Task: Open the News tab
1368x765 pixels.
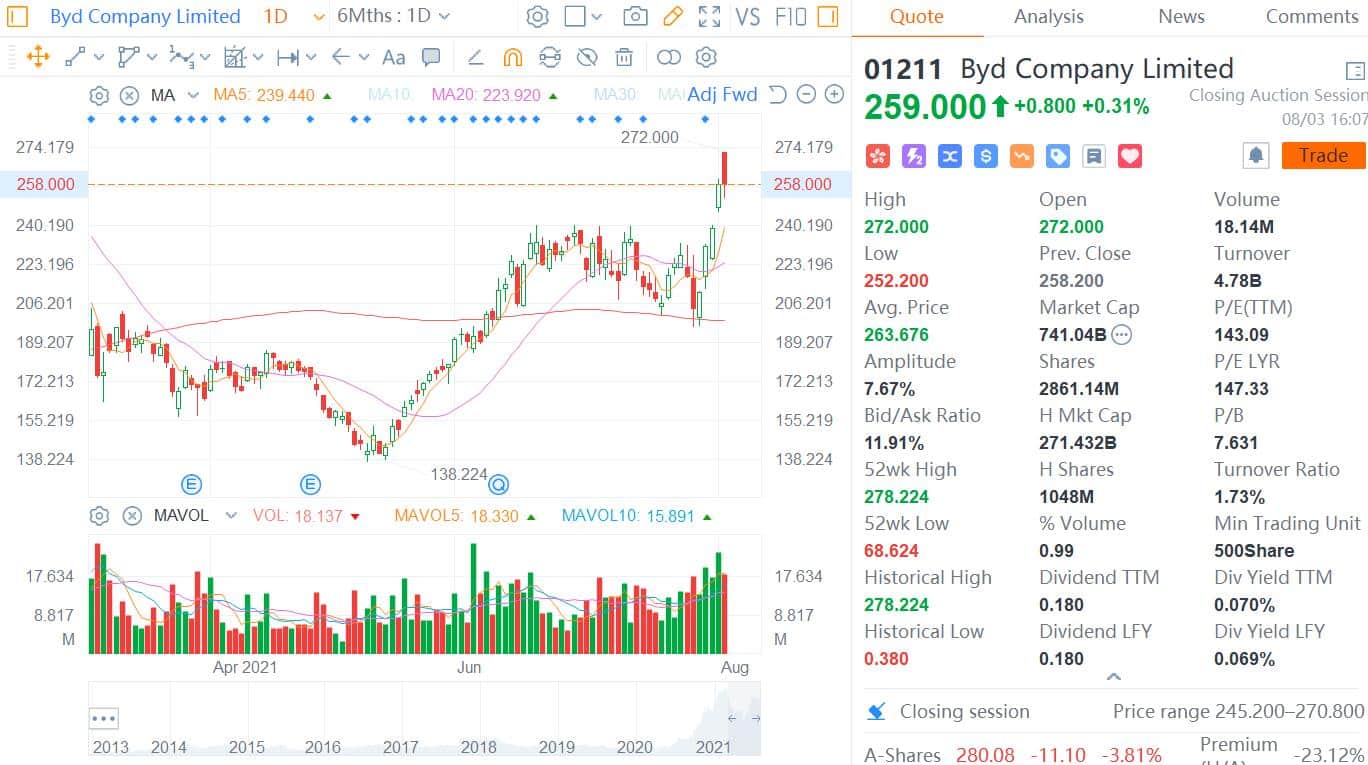Action: click(1181, 16)
